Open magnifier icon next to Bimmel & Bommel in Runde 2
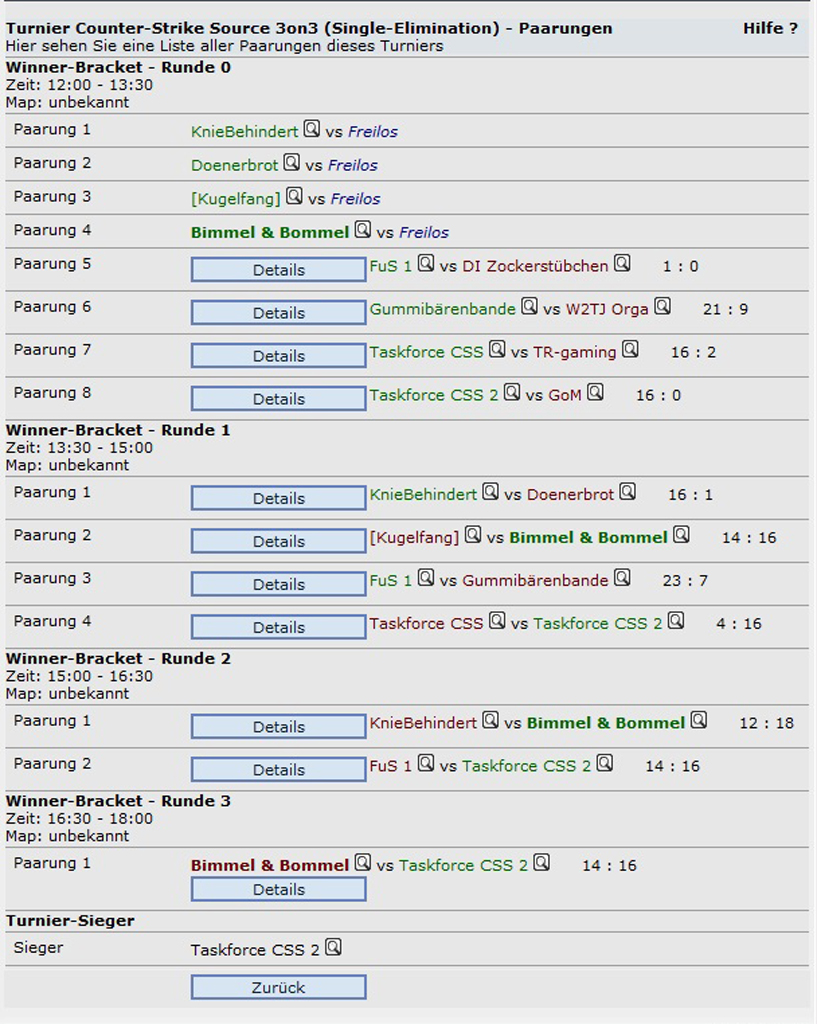Screen dimensions: 817x1024 click(x=699, y=720)
